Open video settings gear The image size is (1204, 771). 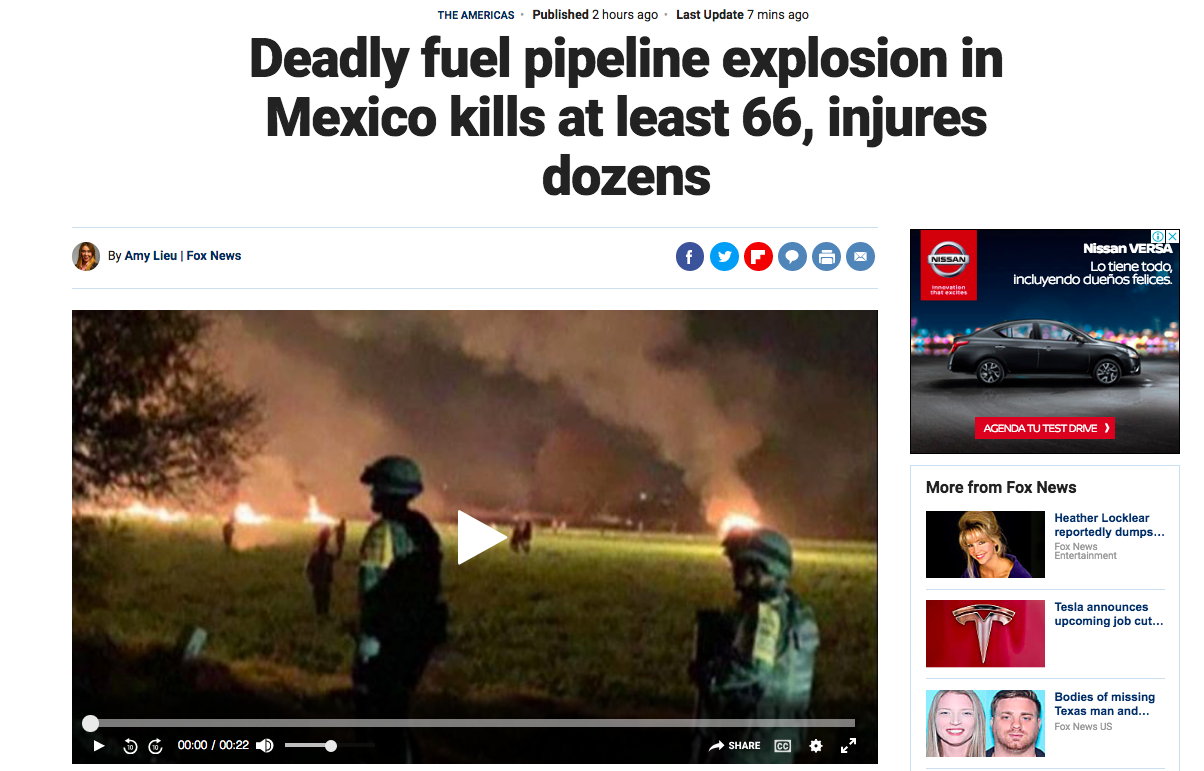(x=816, y=746)
